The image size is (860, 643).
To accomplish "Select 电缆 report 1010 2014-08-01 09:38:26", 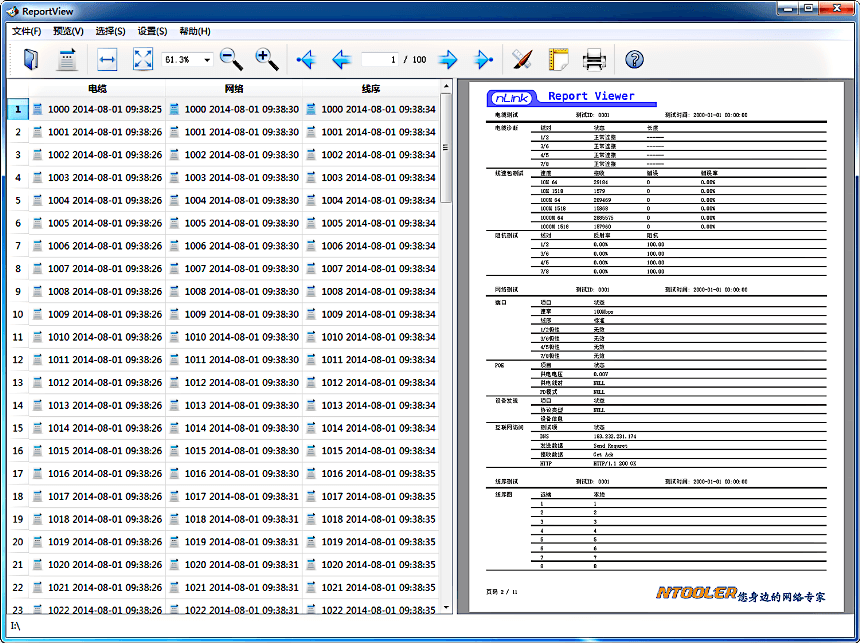I will (x=104, y=337).
